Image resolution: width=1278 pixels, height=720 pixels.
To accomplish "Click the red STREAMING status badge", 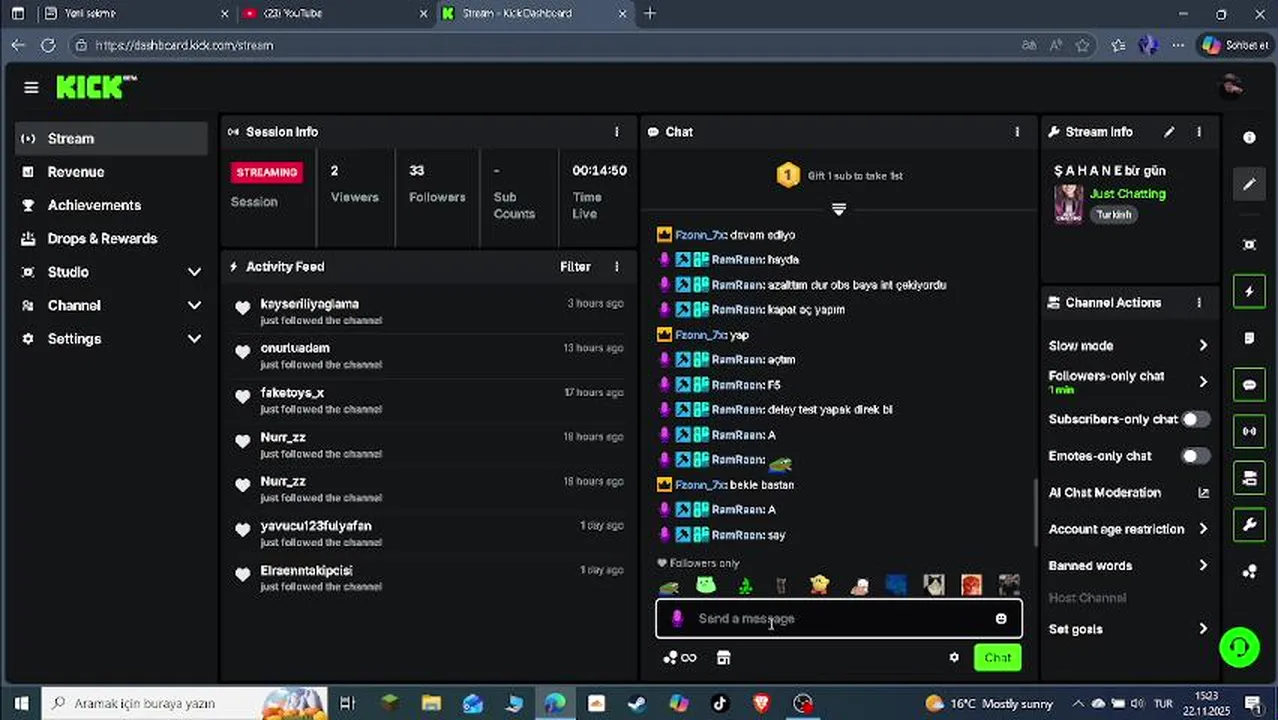I will click(x=266, y=172).
